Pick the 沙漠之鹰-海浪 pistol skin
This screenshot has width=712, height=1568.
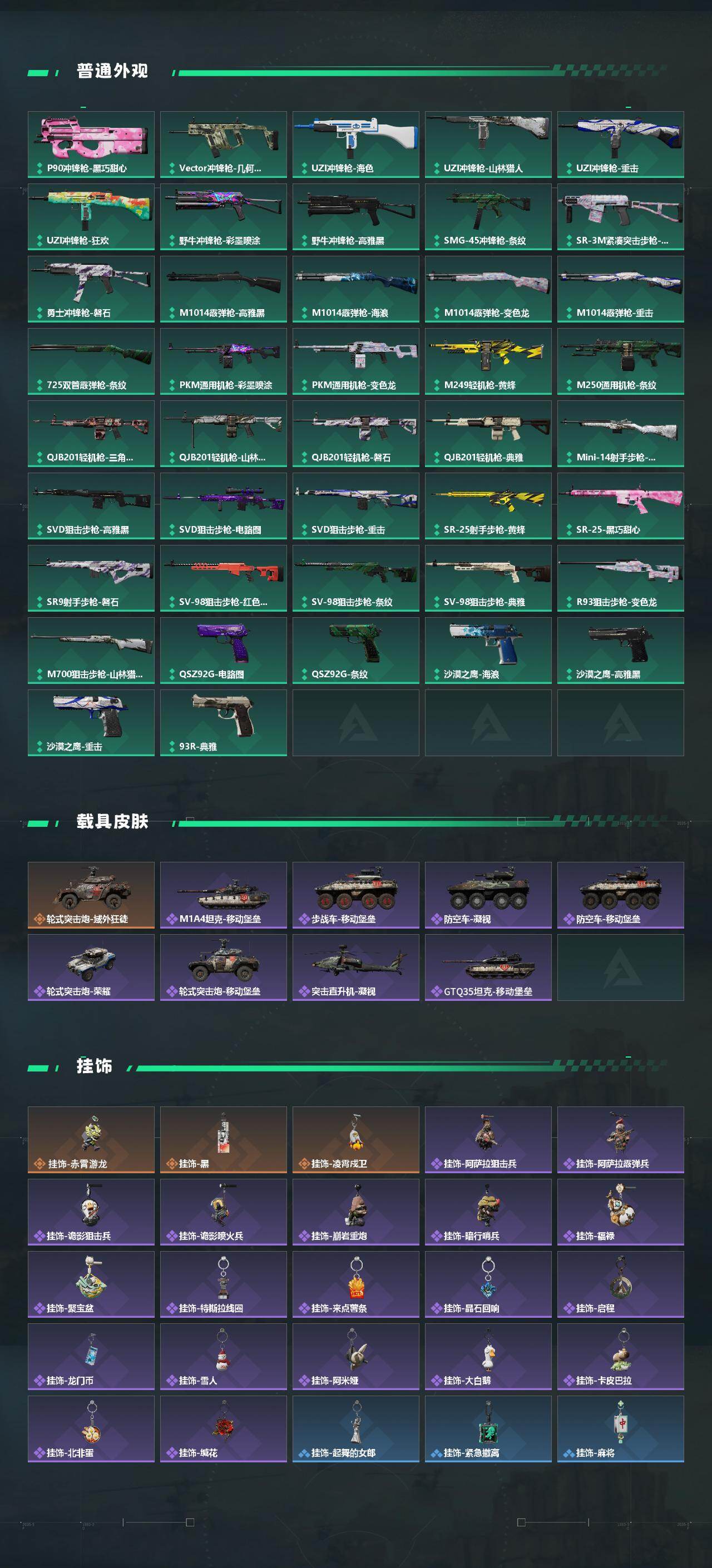(x=488, y=651)
